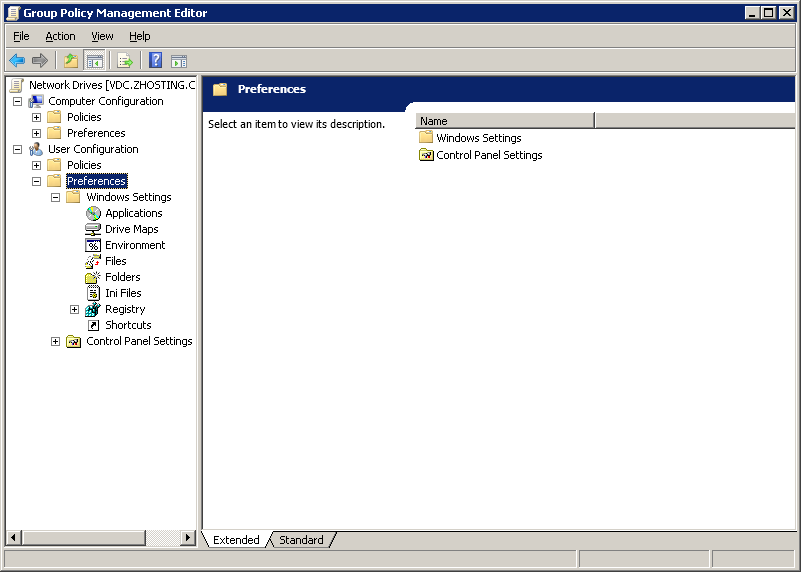
Task: Click the Files icon in tree
Action: click(92, 261)
